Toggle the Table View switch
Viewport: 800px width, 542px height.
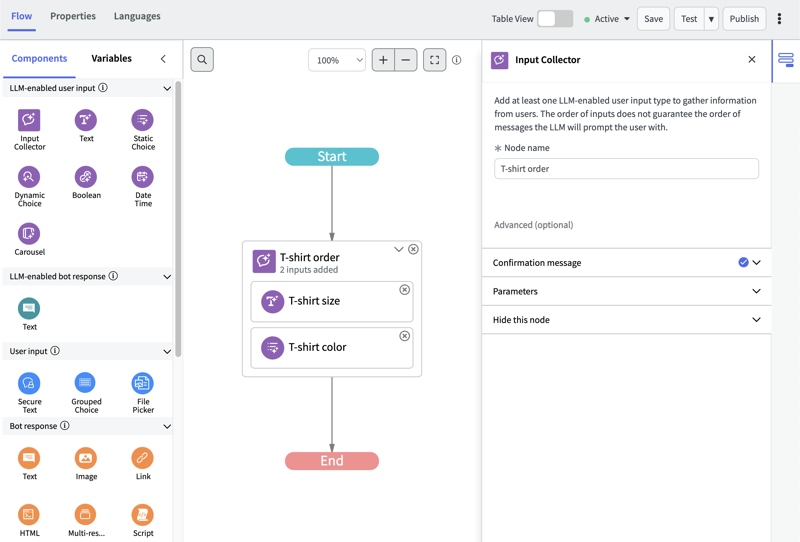tap(555, 19)
